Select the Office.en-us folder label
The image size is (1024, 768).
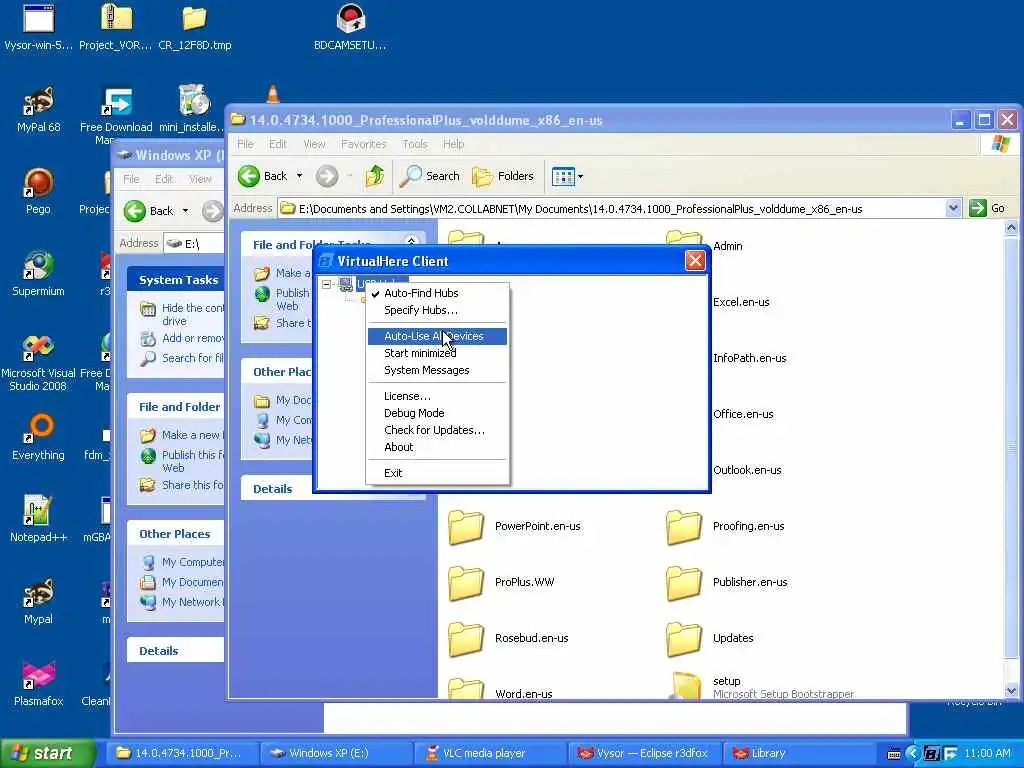pos(743,414)
